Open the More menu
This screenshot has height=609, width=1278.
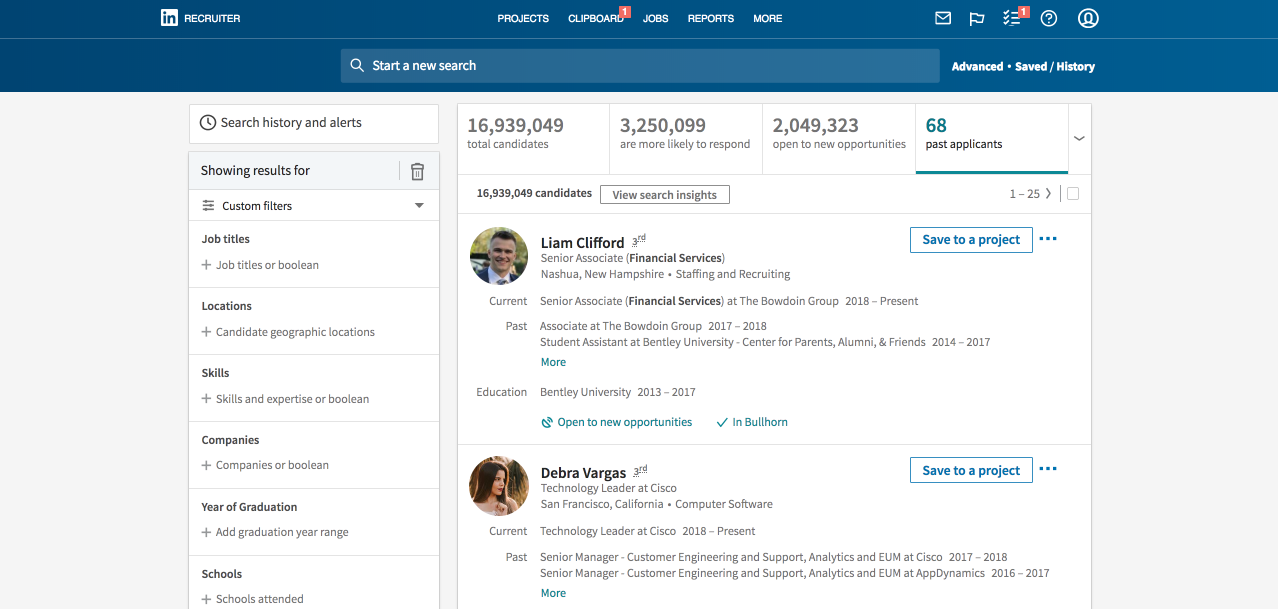(x=768, y=19)
